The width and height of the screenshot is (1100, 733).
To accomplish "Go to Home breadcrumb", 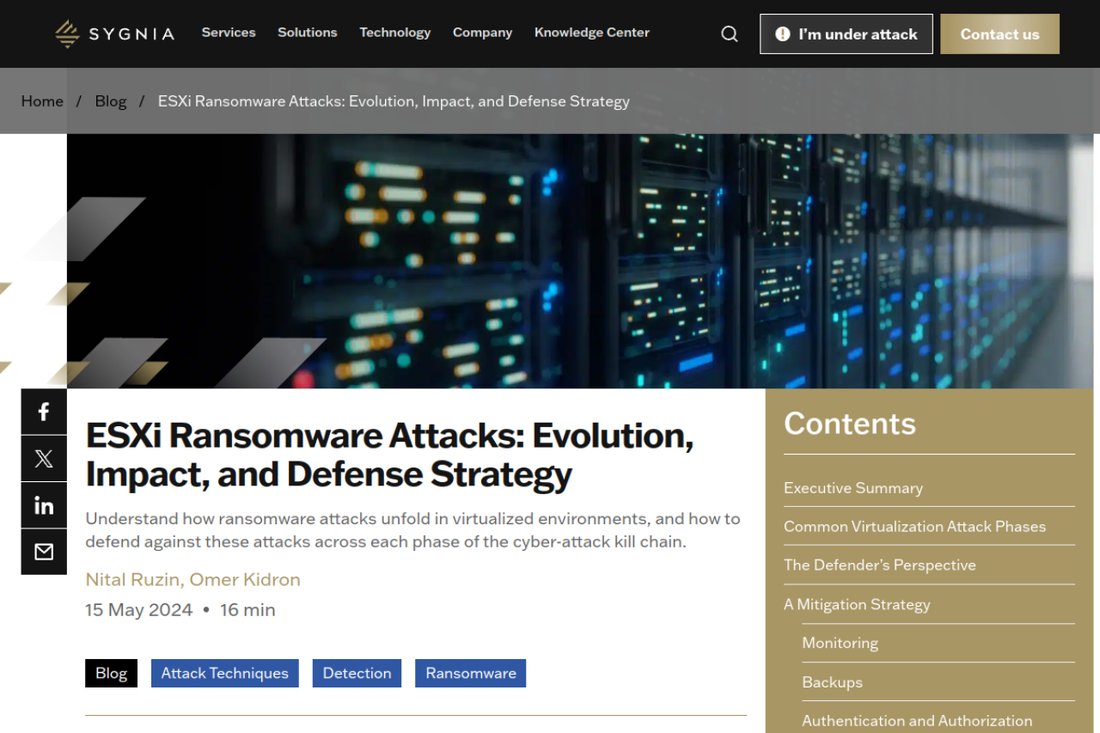I will pos(42,101).
